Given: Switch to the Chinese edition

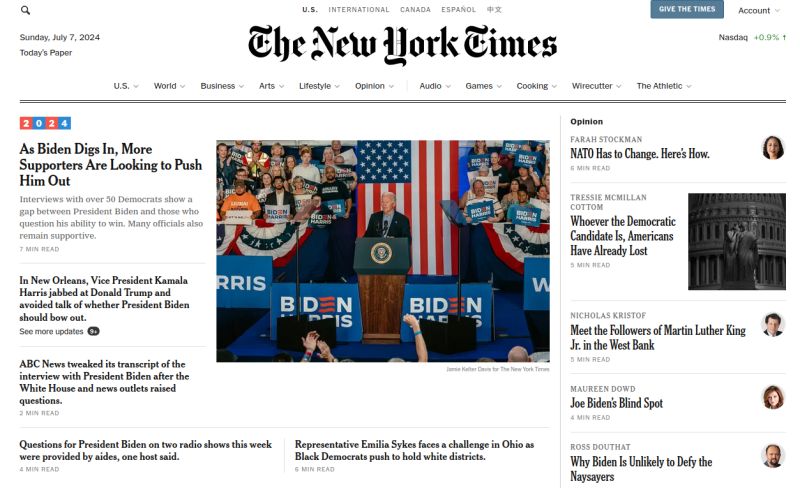Looking at the screenshot, I should pyautogui.click(x=494, y=10).
